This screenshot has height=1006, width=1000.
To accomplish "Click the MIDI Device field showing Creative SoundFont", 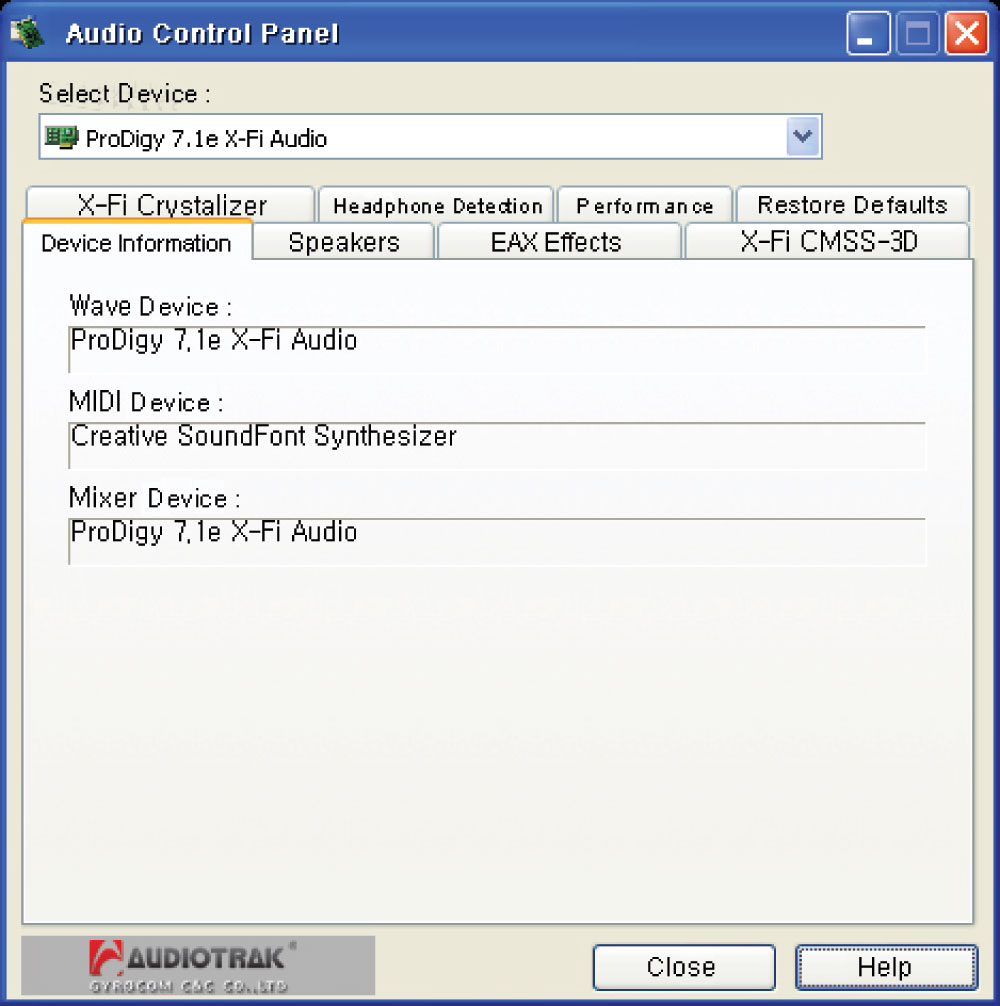I will tap(496, 445).
